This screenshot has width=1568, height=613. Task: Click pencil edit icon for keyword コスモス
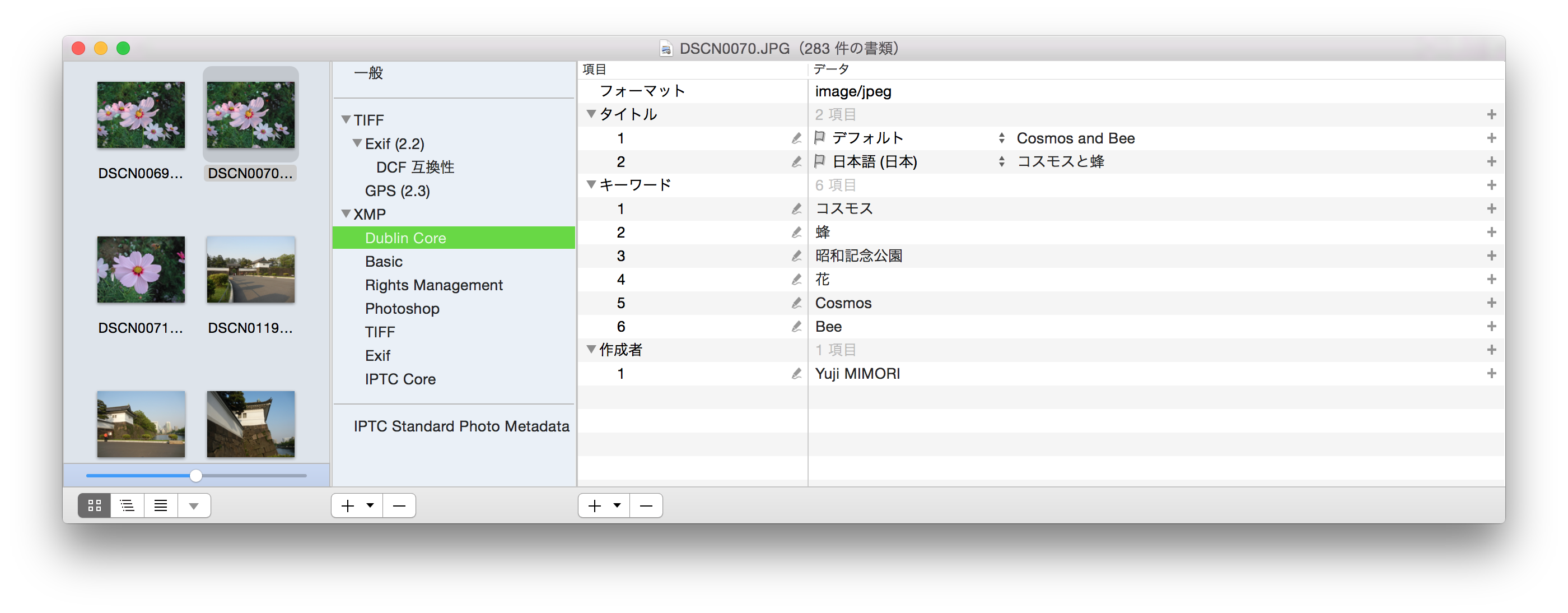[796, 209]
